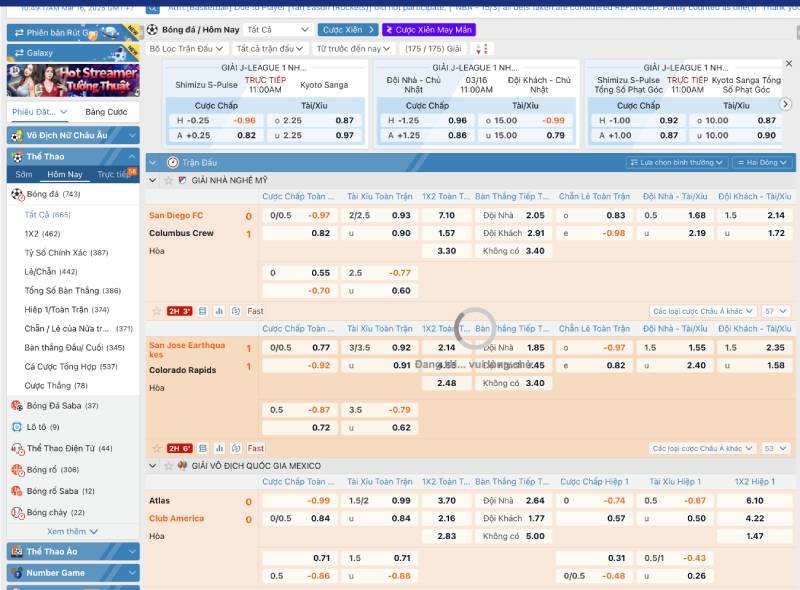The image size is (800, 590).
Task: Switch to the Bảng Cược tab
Action: 106,112
